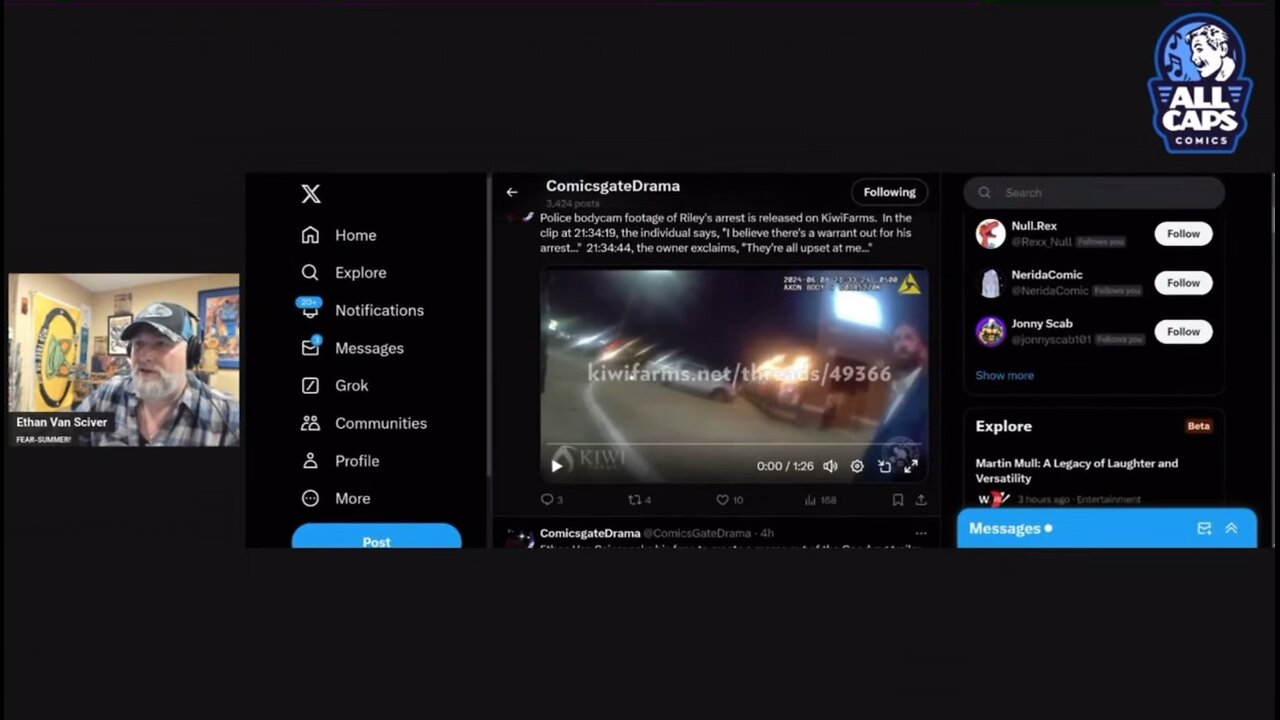This screenshot has width=1280, height=720.
Task: Click the blue Post button
Action: click(376, 538)
